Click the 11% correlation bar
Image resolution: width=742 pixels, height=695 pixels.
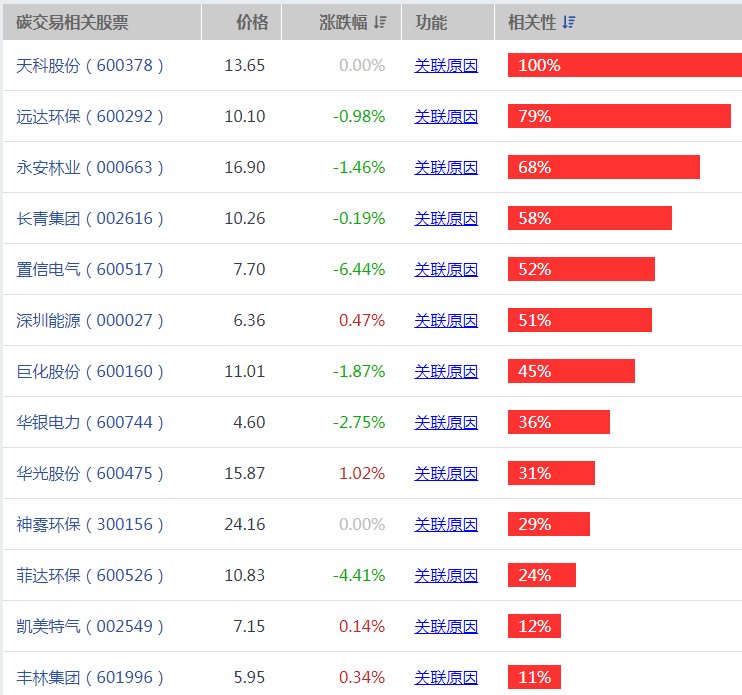click(534, 677)
